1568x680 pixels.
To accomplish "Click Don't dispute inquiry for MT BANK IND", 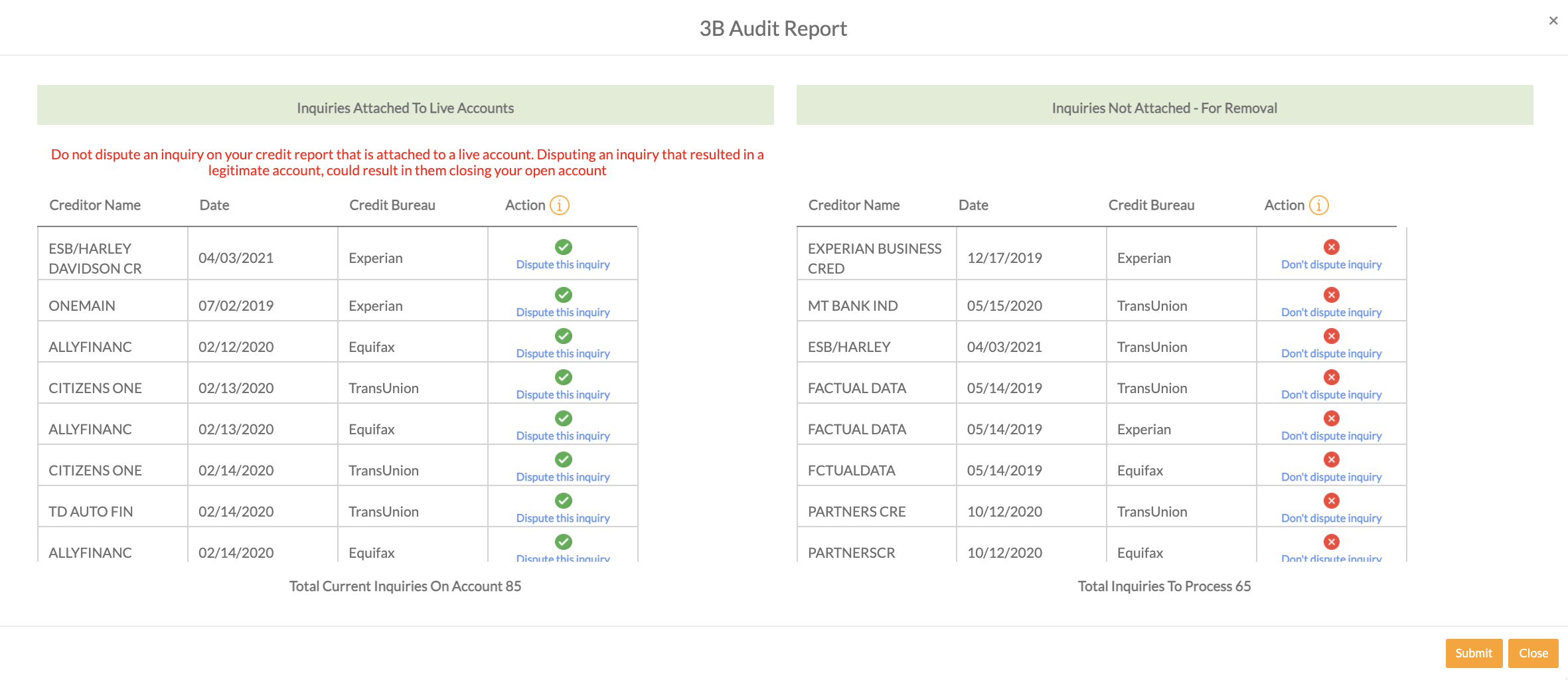I will click(x=1331, y=312).
